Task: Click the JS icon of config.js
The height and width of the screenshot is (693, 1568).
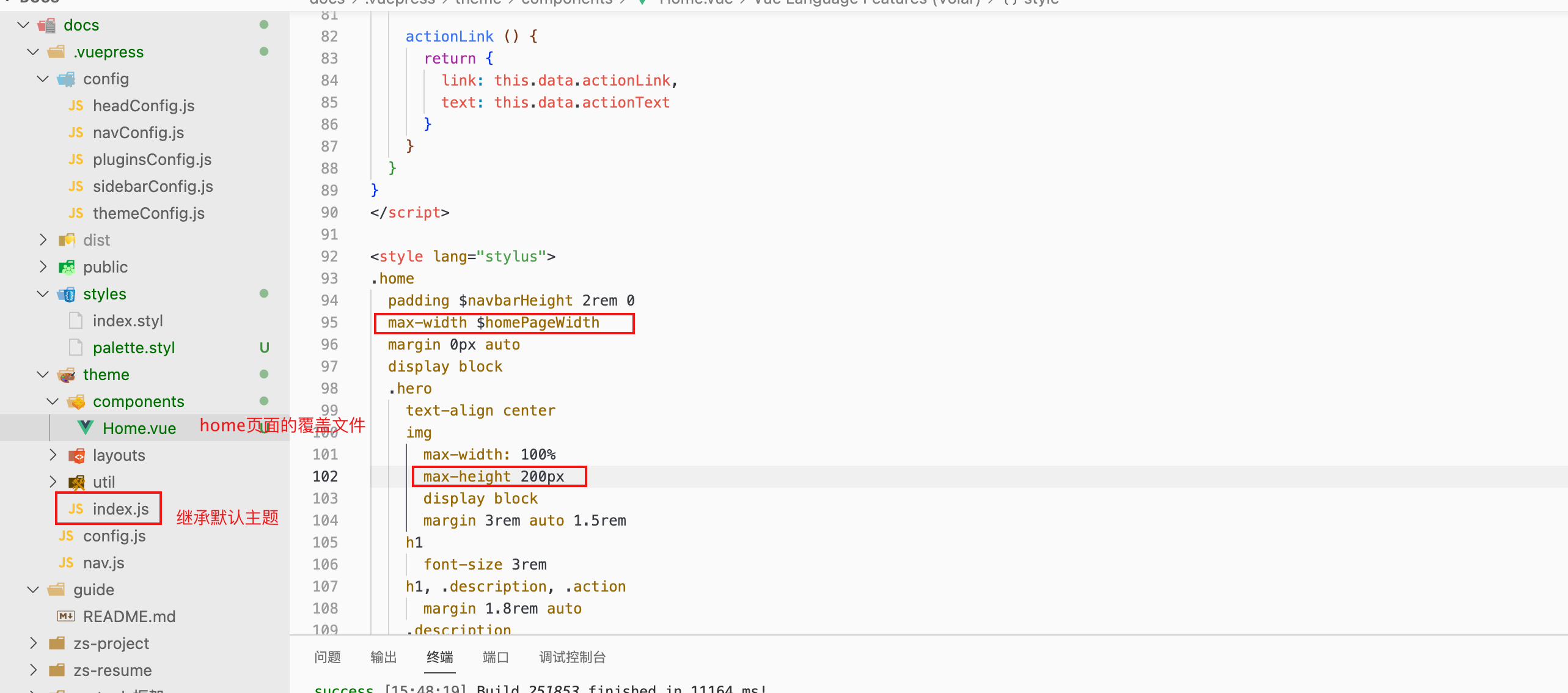Action: (66, 536)
